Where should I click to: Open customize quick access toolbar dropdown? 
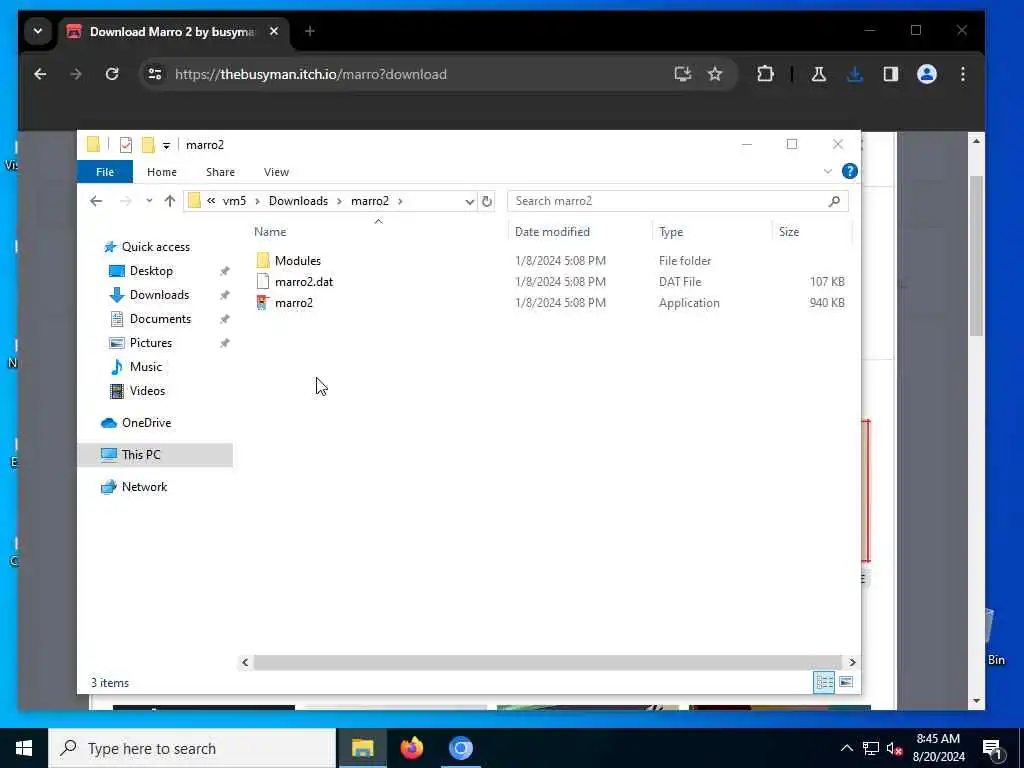[167, 145]
